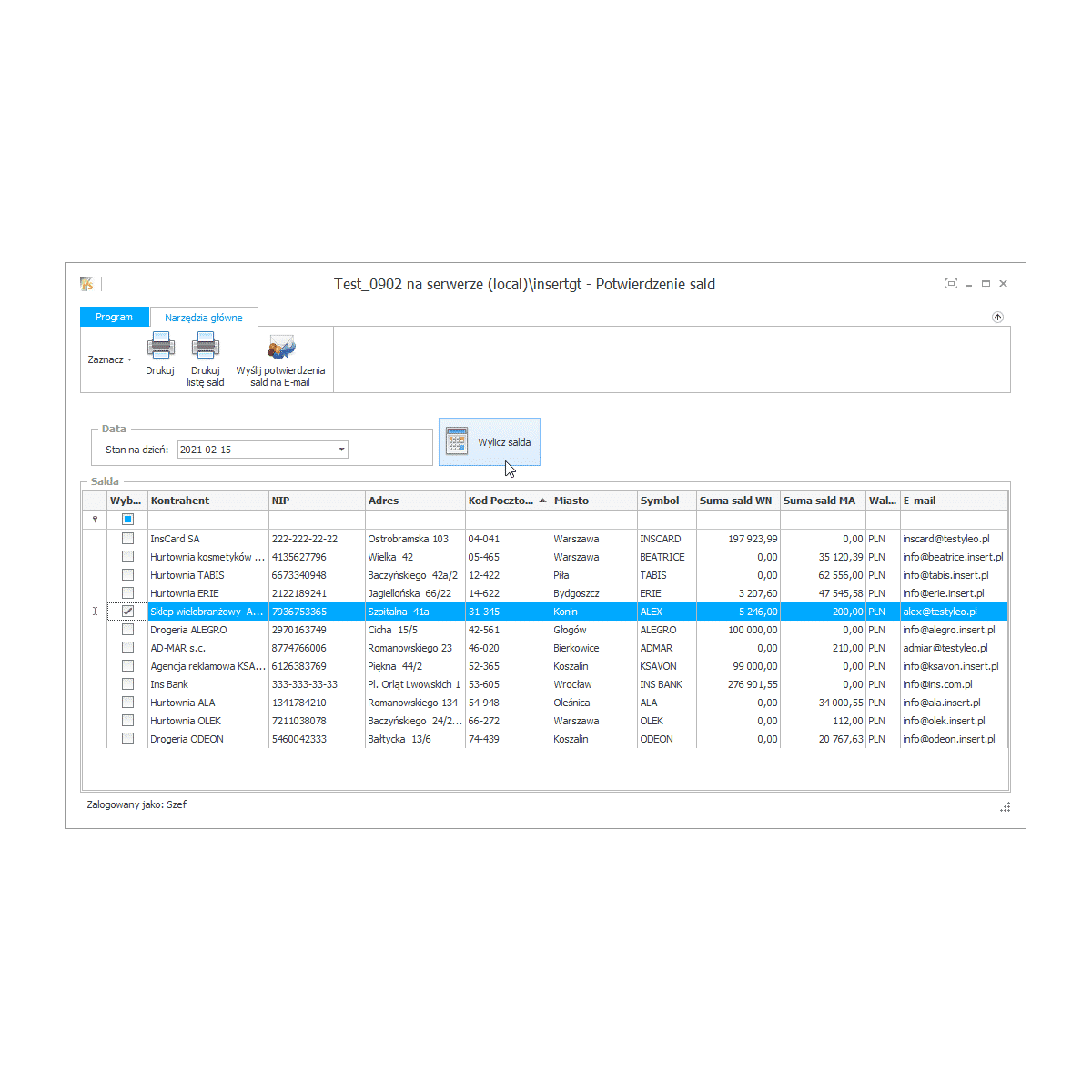
Task: Check the Drogeria ODEON row checkbox
Action: 128,739
